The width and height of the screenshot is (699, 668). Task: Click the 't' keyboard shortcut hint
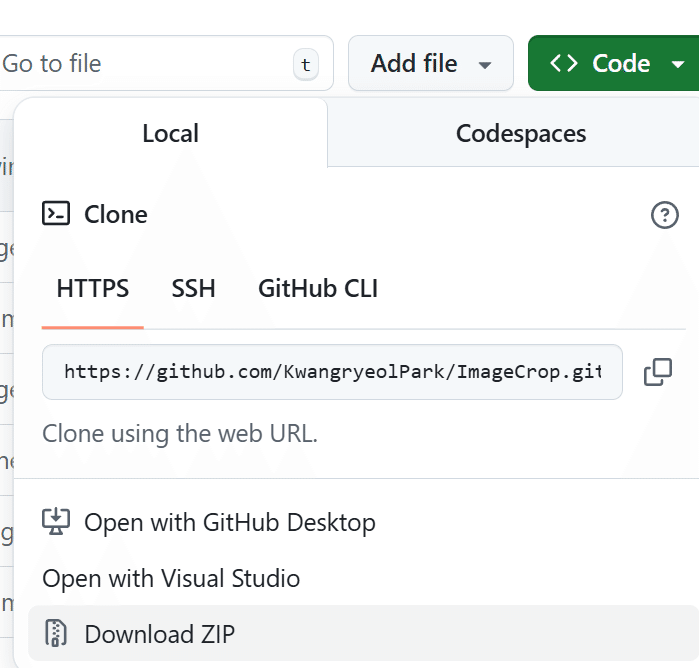[306, 65]
